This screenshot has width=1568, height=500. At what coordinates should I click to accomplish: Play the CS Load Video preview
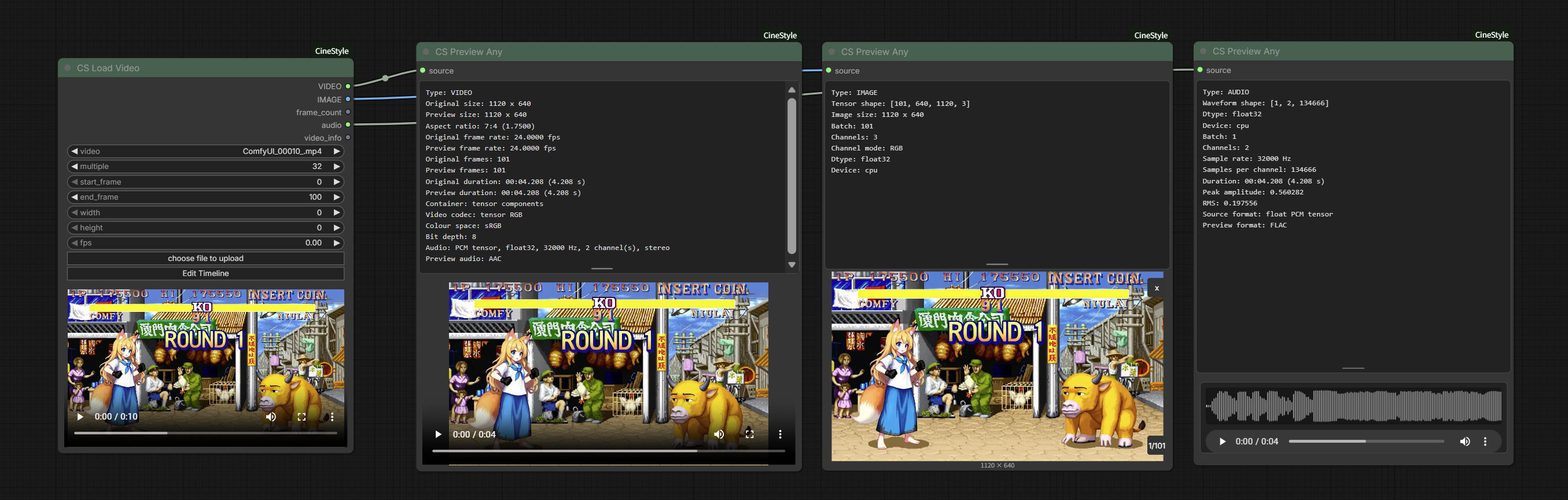tap(80, 417)
